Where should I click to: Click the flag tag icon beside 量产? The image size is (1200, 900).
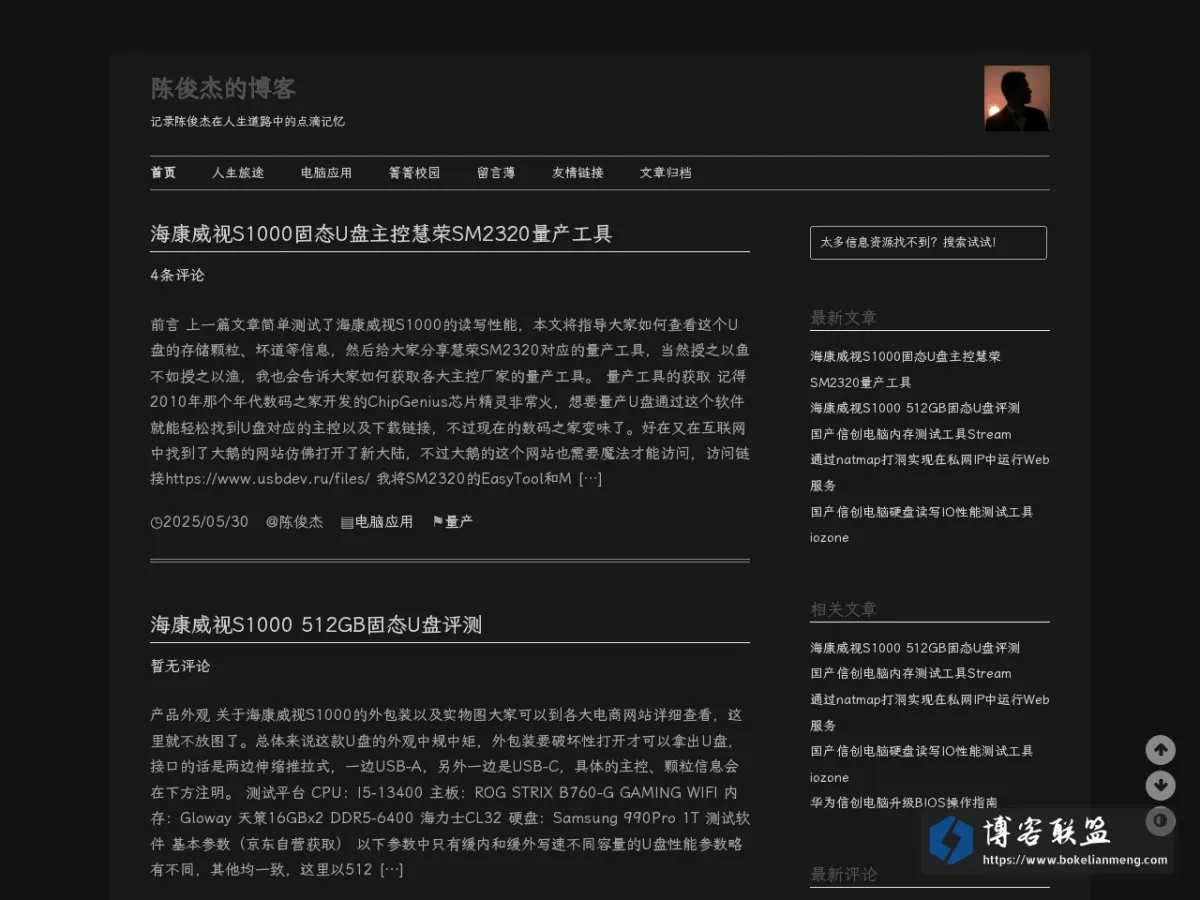click(x=437, y=522)
